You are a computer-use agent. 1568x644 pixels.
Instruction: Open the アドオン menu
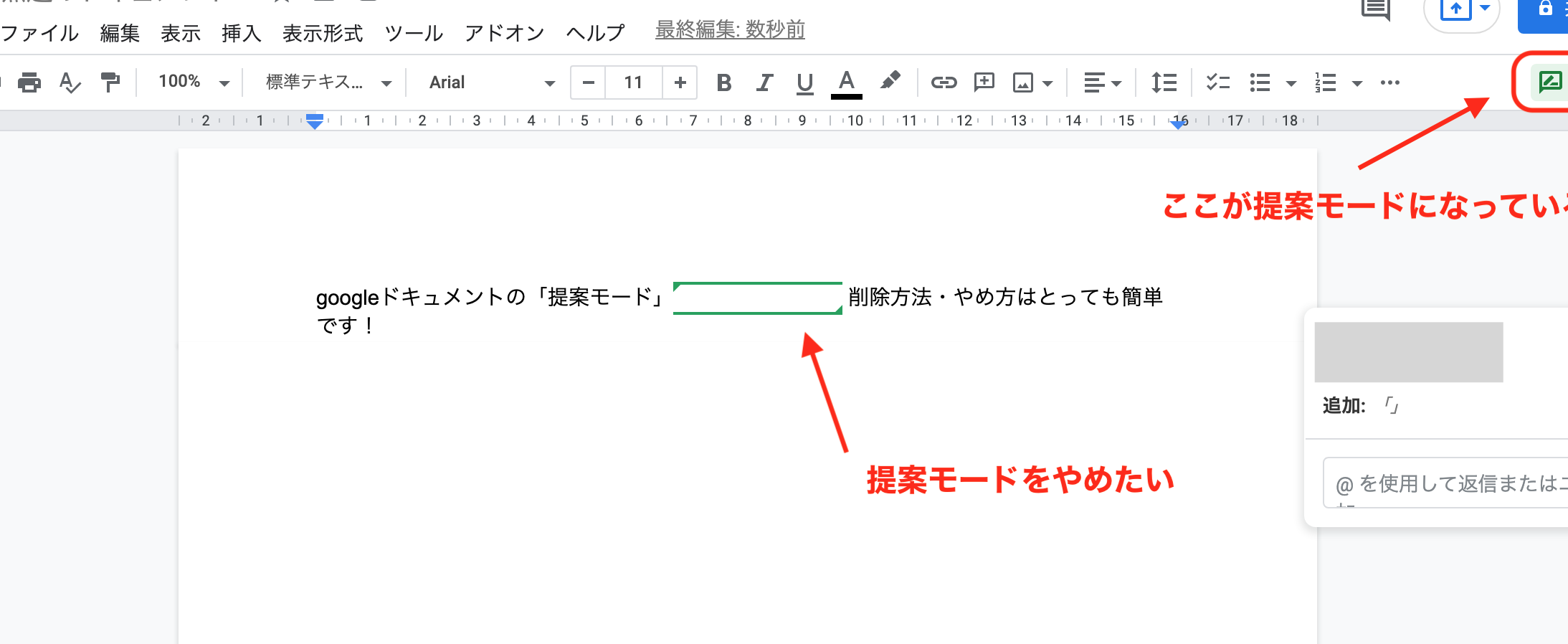tap(505, 33)
